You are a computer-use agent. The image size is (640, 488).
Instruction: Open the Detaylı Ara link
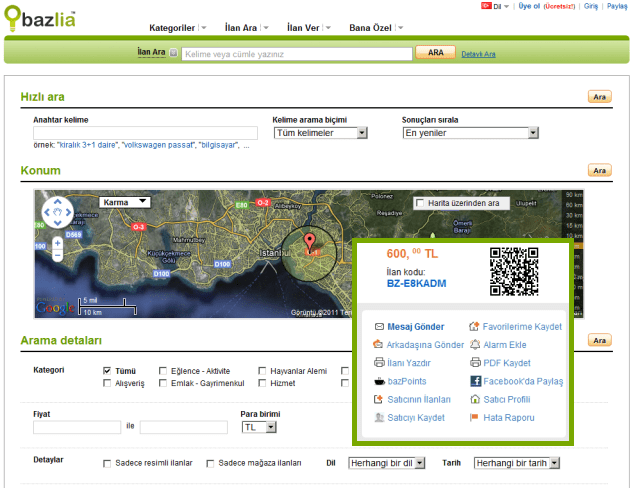tap(478, 54)
